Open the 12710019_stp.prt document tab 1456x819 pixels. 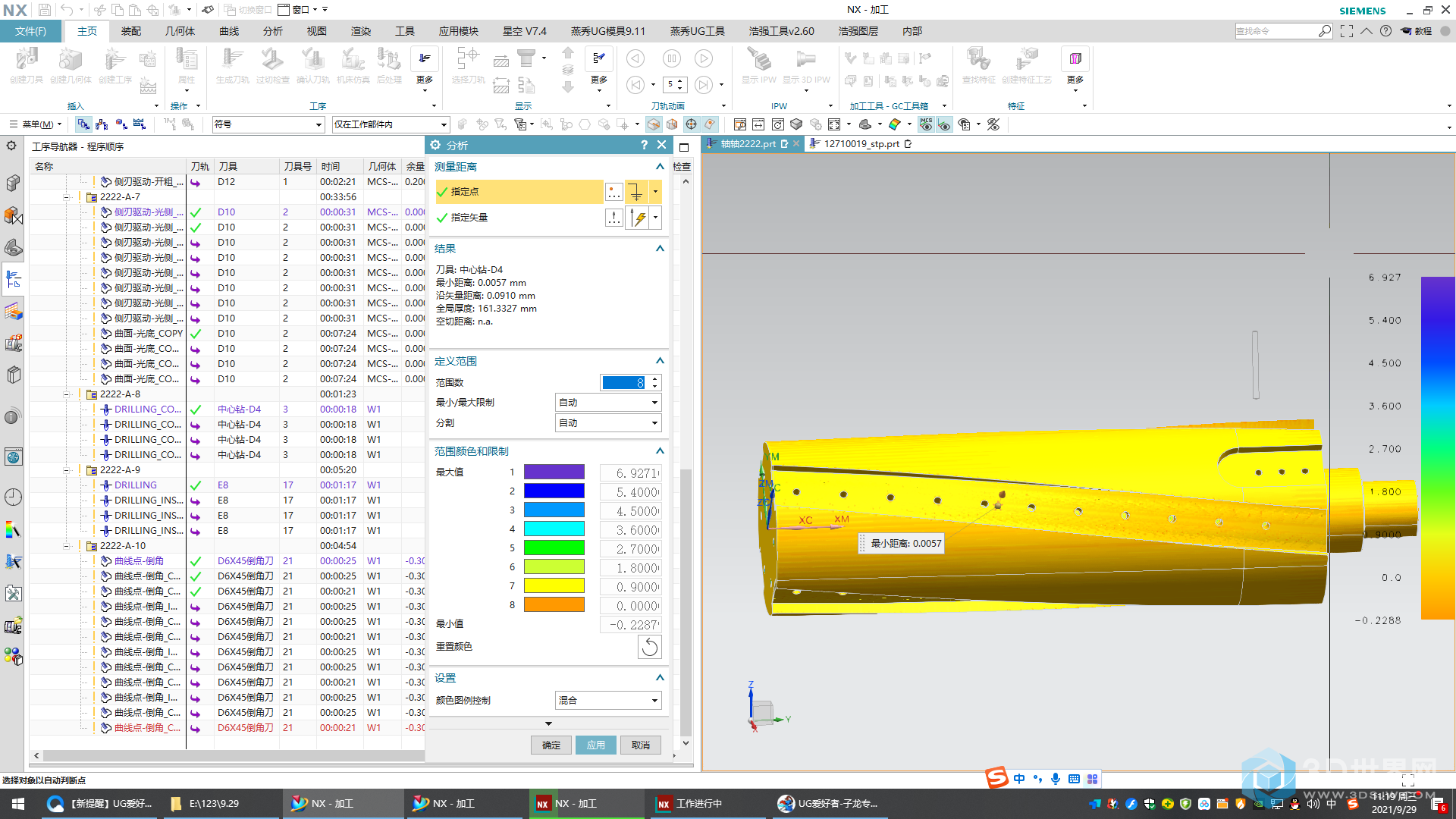coord(861,144)
